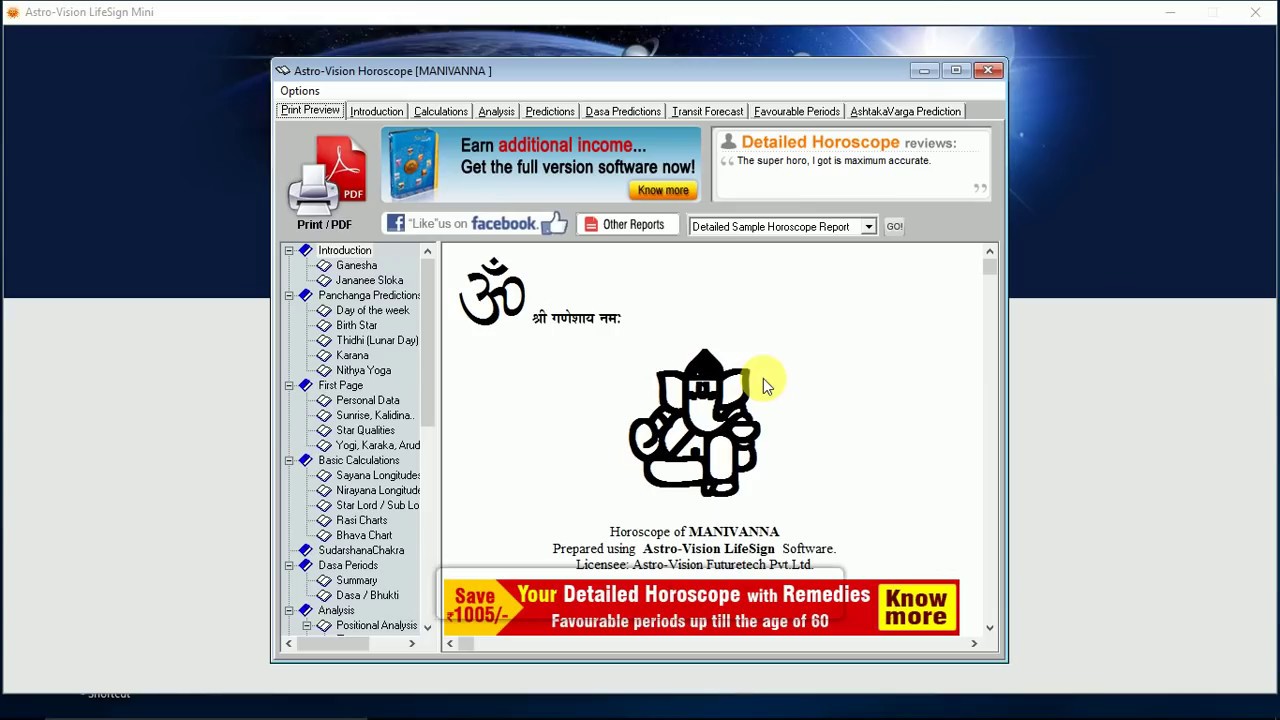Collapse the Analysis tree node
1280x720 pixels.
tap(289, 611)
